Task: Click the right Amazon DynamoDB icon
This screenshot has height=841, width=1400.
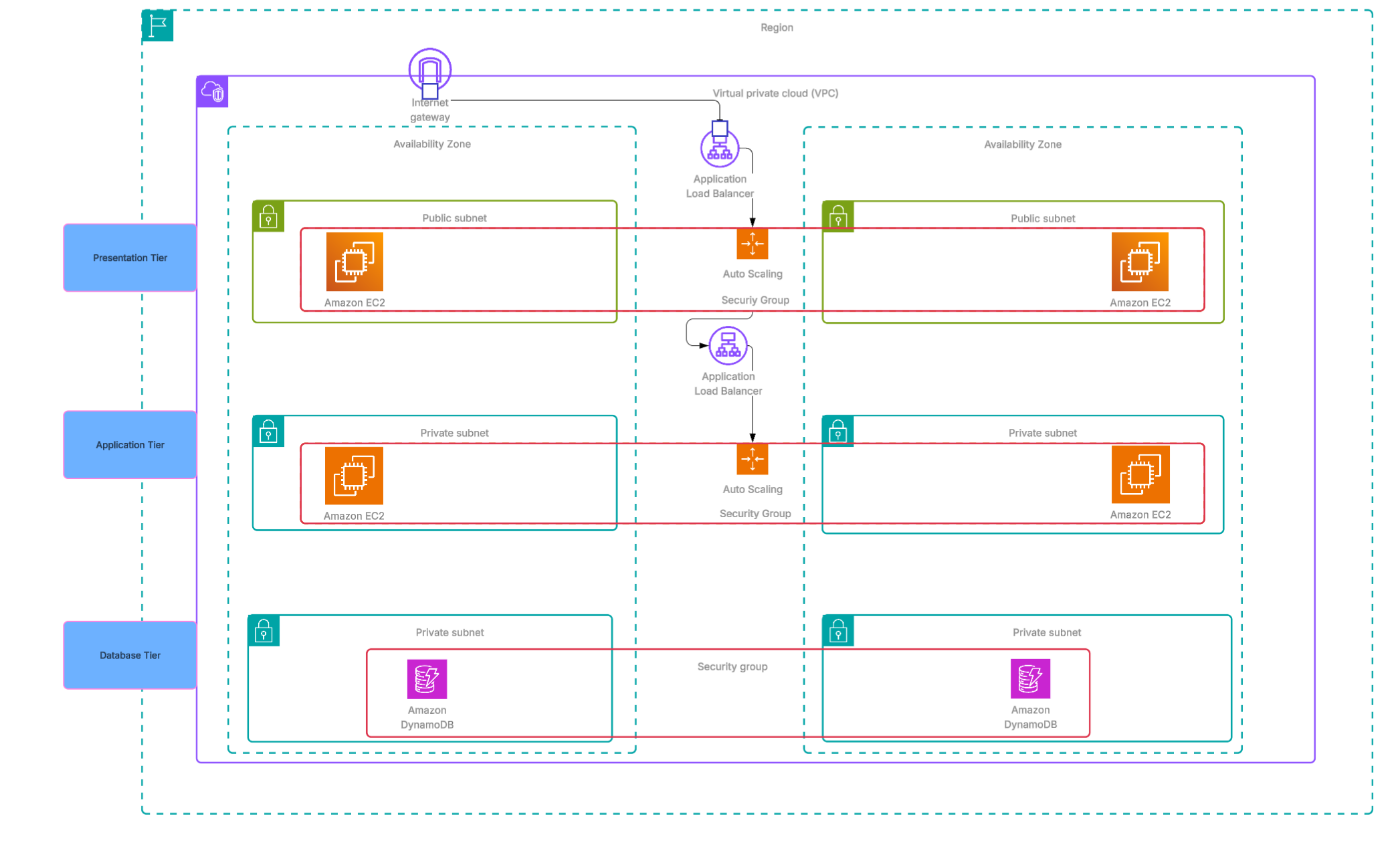Action: (x=1030, y=678)
